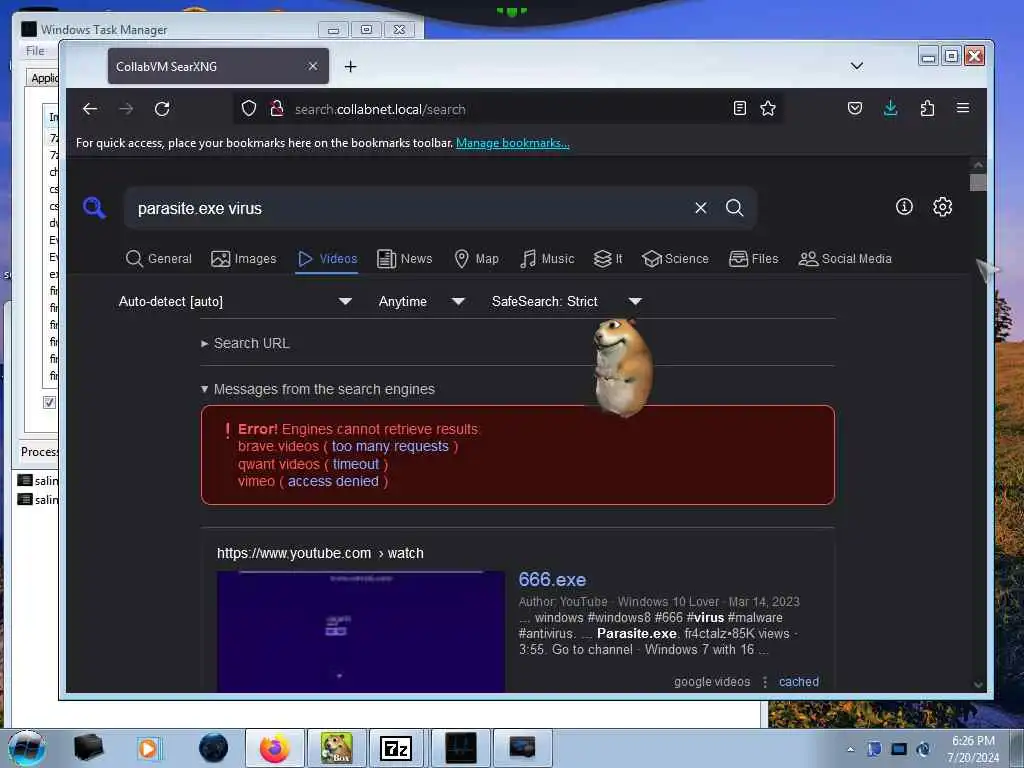Viewport: 1024px width, 768px height.
Task: Switch to the General search category
Action: pos(159,259)
